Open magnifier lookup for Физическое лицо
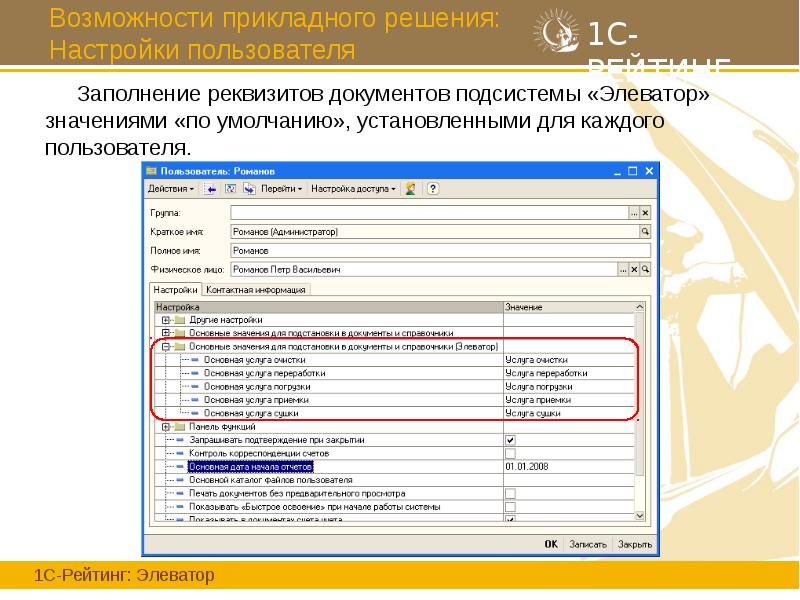Image resolution: width=800 pixels, height=600 pixels. pos(645,268)
